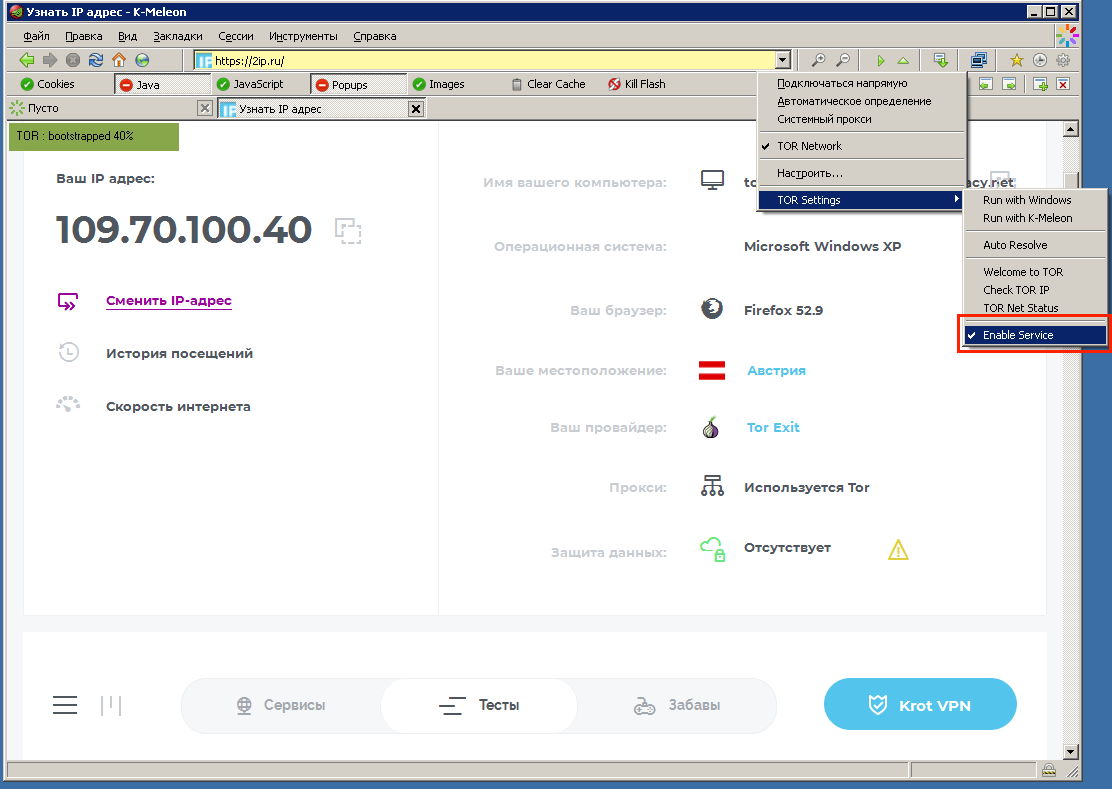Open the URL bar dropdown arrow
This screenshot has width=1112, height=789.
click(x=783, y=60)
